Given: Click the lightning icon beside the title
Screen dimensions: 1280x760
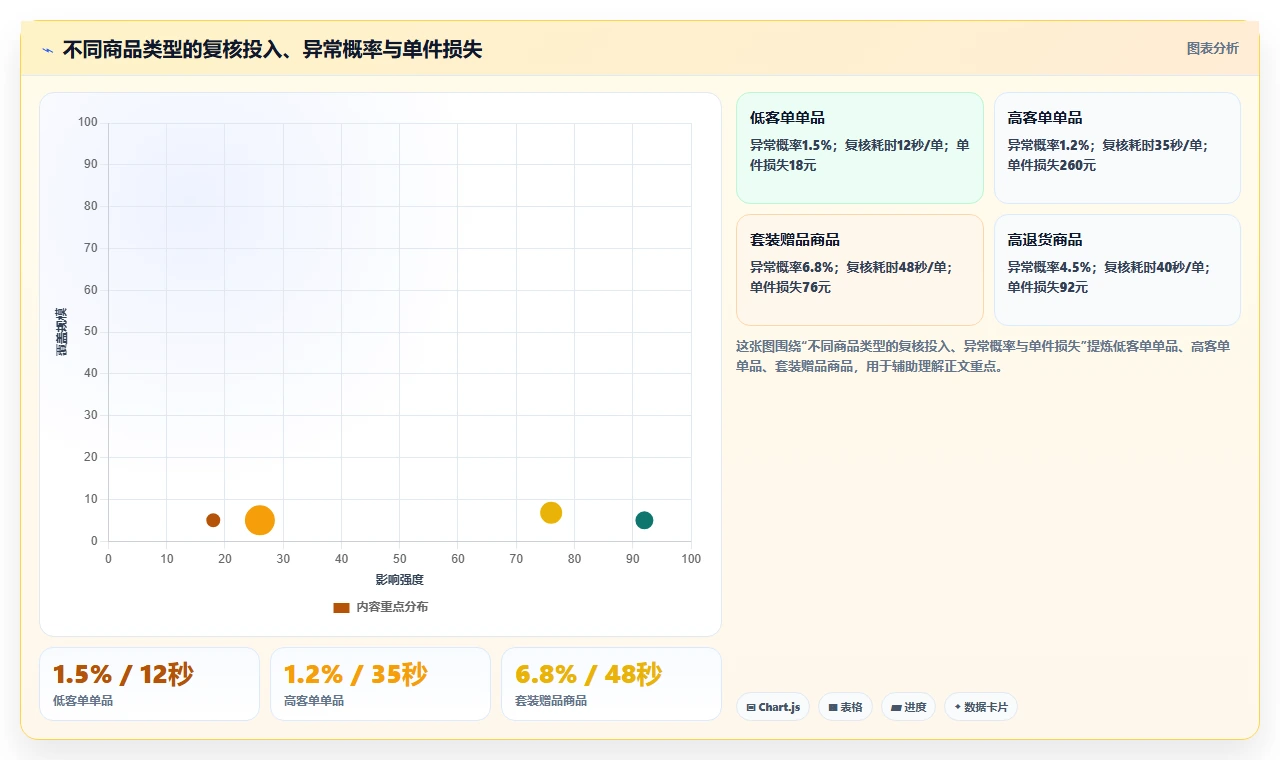Looking at the screenshot, I should click(47, 50).
